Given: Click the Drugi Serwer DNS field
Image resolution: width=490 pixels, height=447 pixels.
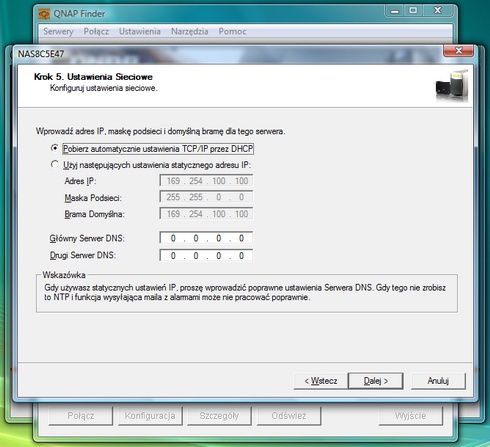Looking at the screenshot, I should tap(206, 256).
